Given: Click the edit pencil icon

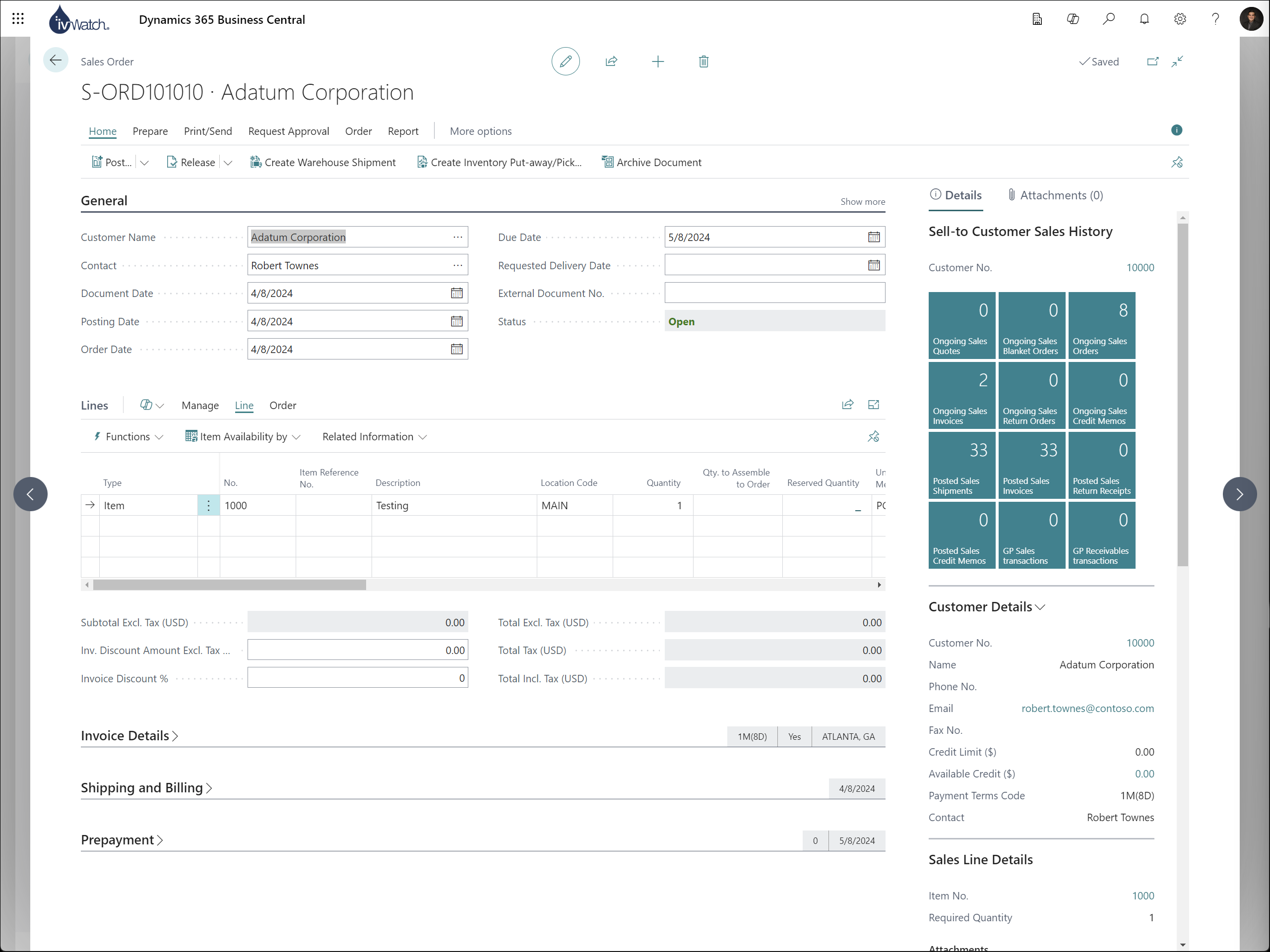Looking at the screenshot, I should [x=565, y=61].
